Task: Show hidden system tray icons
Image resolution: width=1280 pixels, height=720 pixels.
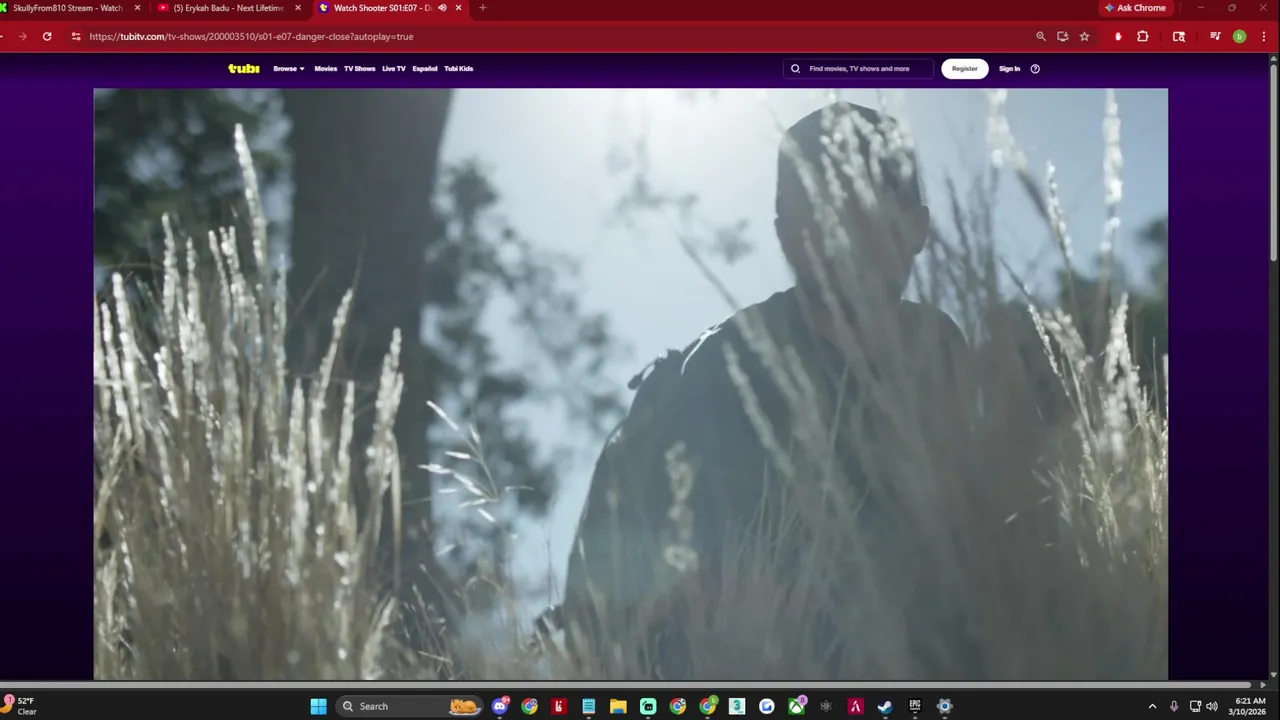Action: pyautogui.click(x=1152, y=706)
